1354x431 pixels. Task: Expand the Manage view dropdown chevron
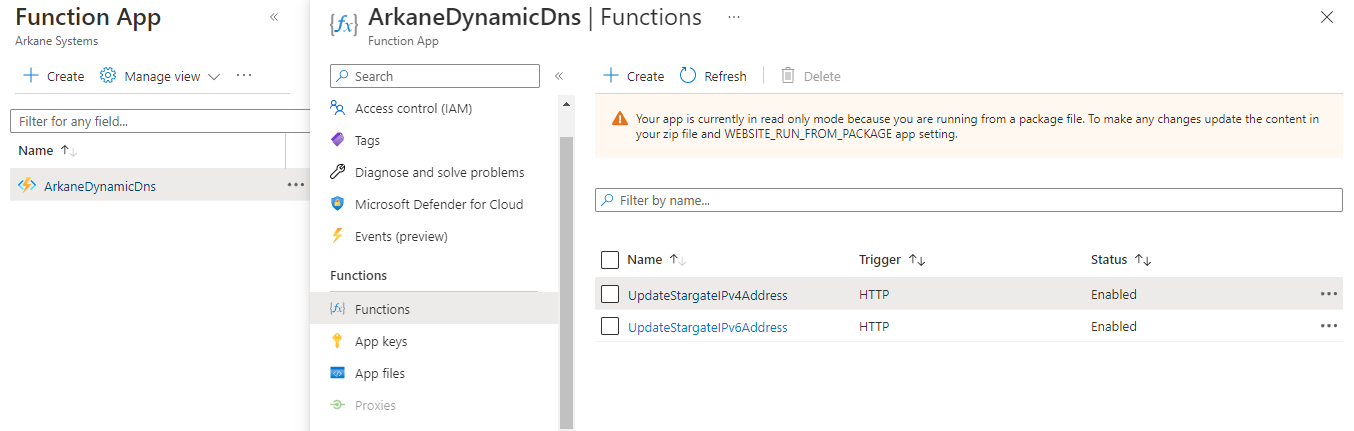(x=213, y=77)
